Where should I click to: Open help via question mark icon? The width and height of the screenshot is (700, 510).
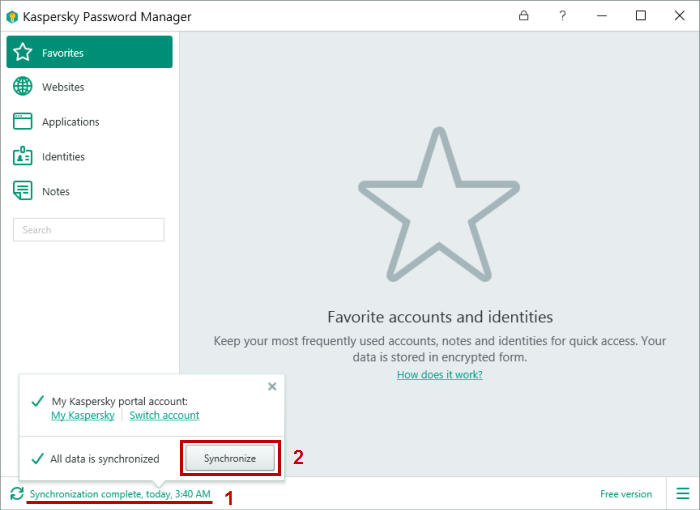tap(562, 16)
